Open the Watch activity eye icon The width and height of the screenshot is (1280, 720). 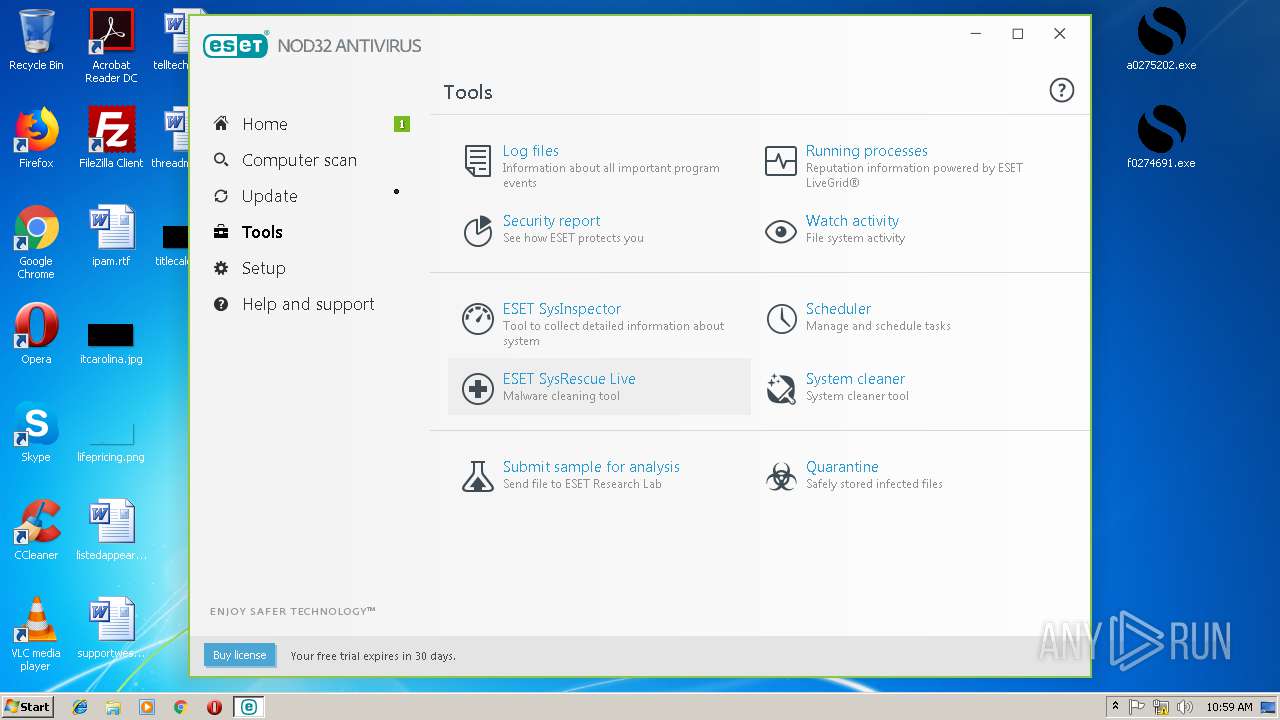(781, 232)
